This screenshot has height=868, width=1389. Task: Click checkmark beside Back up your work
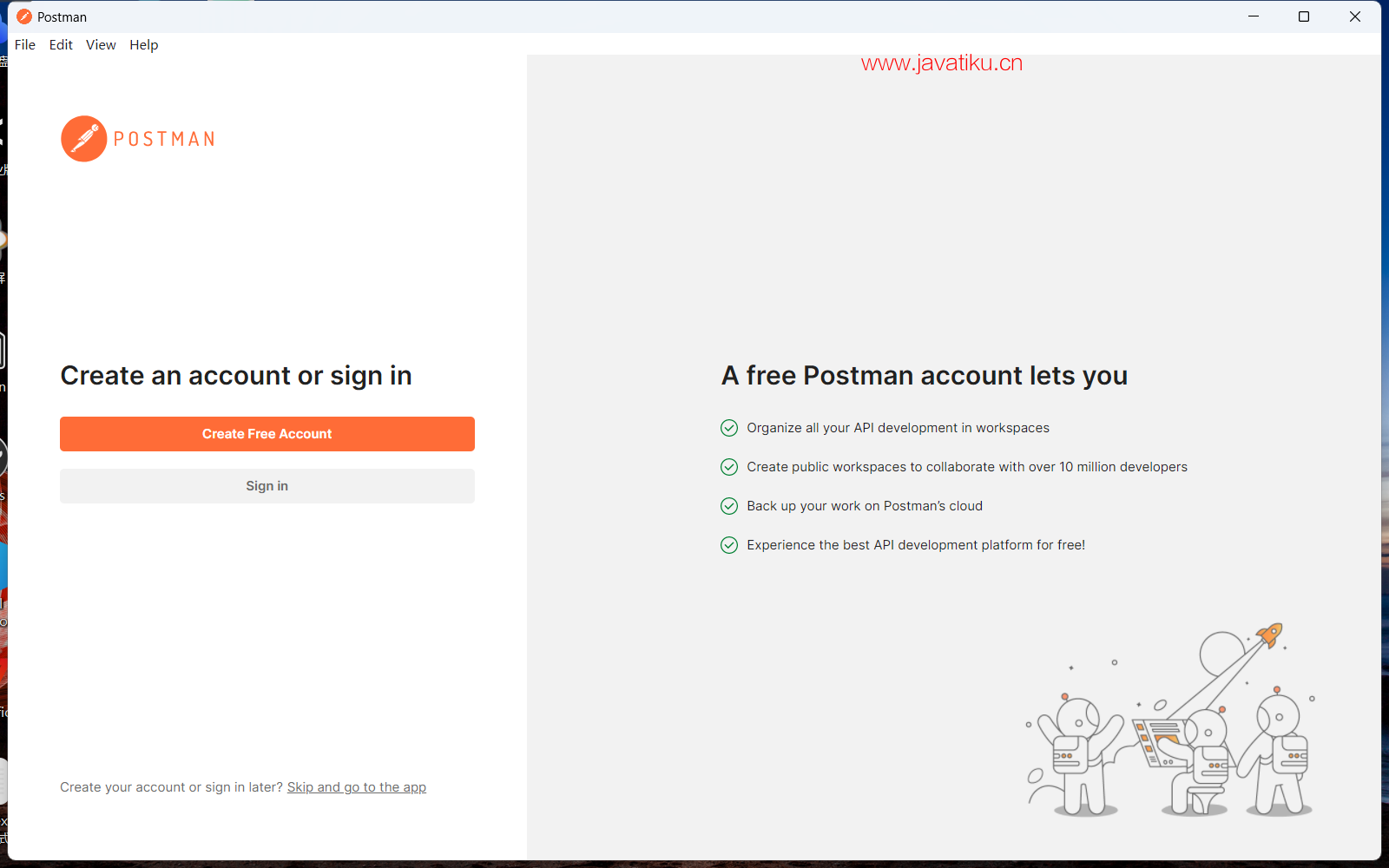[729, 506]
